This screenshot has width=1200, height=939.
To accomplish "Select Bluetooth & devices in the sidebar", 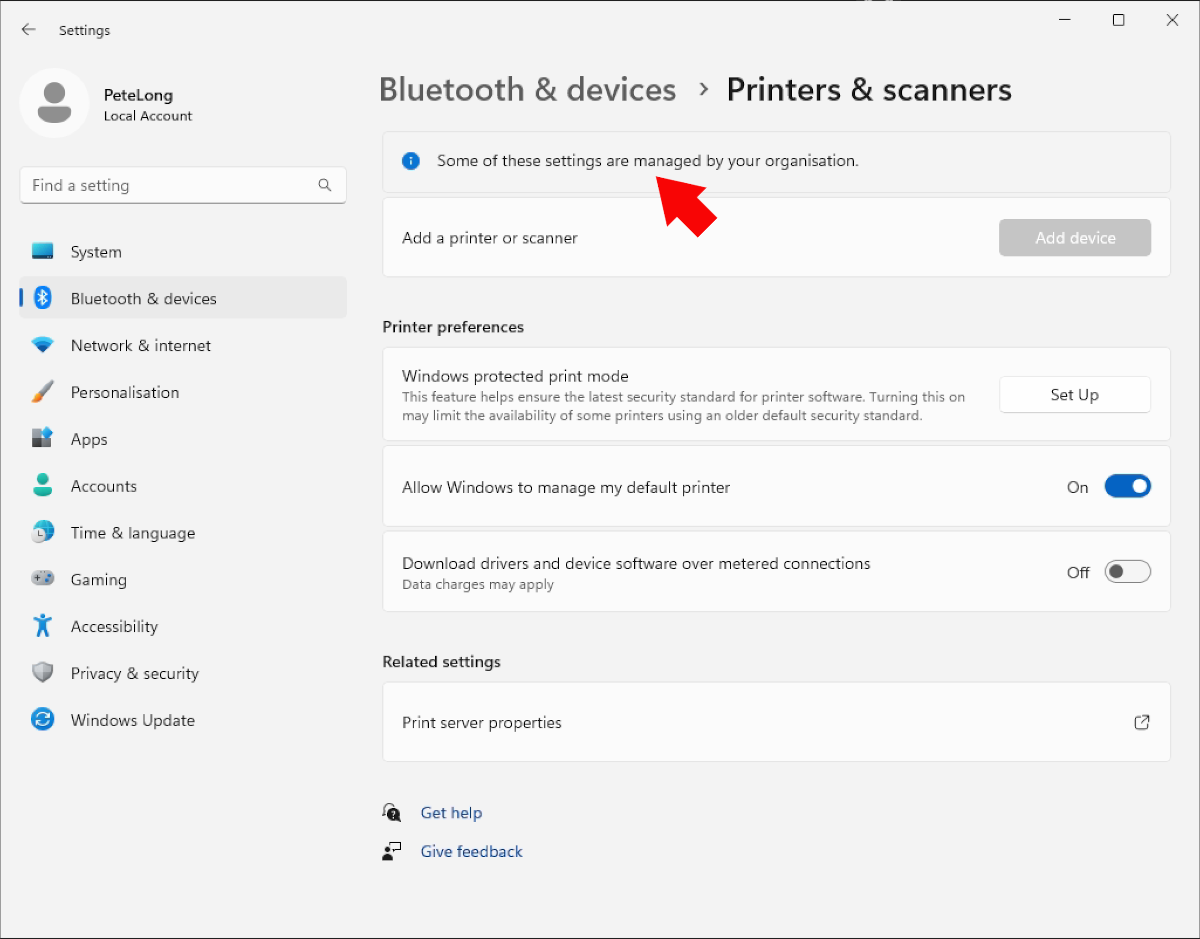I will pos(183,298).
